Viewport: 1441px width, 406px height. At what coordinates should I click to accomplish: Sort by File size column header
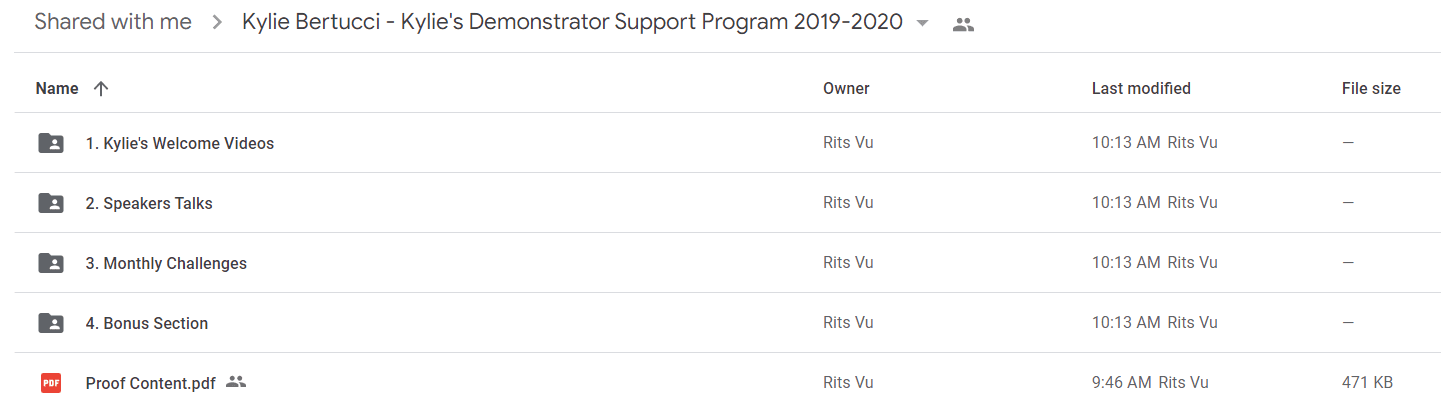[x=1371, y=88]
